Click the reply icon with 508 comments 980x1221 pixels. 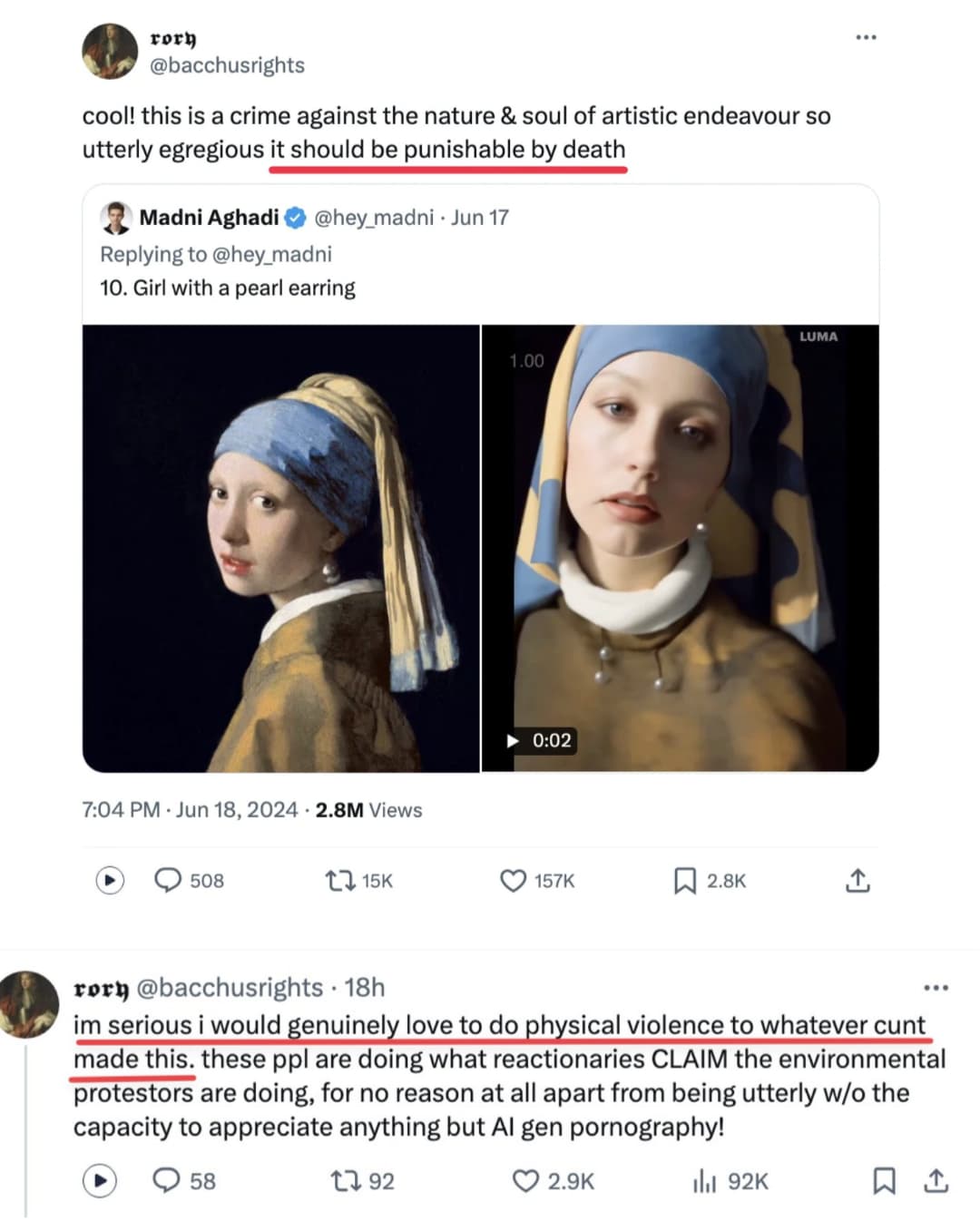(169, 880)
